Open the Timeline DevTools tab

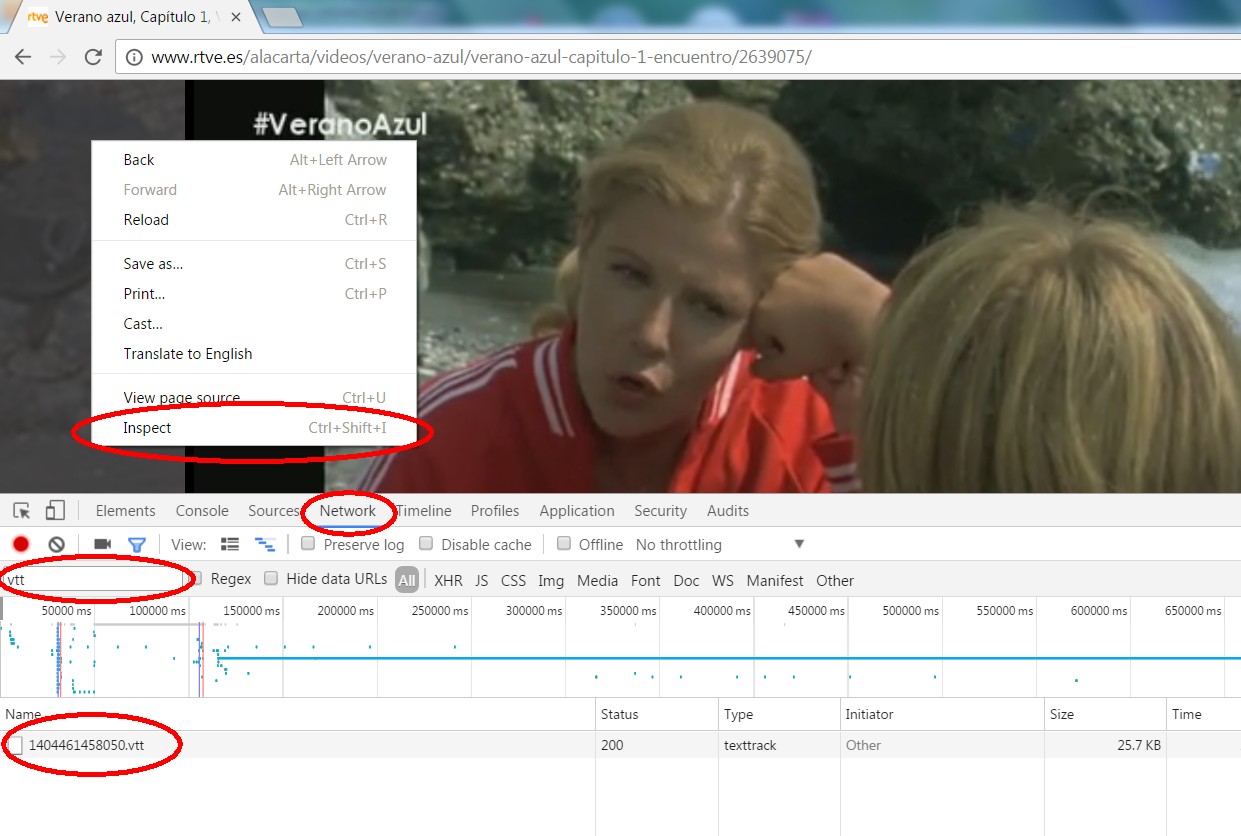point(424,511)
